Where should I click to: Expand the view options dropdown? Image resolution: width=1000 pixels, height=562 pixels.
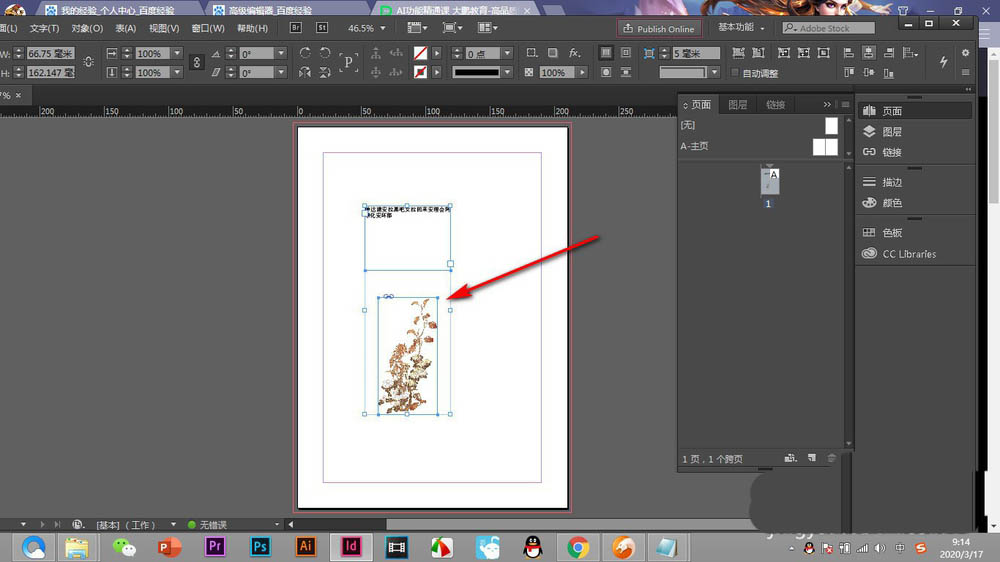[x=418, y=27]
